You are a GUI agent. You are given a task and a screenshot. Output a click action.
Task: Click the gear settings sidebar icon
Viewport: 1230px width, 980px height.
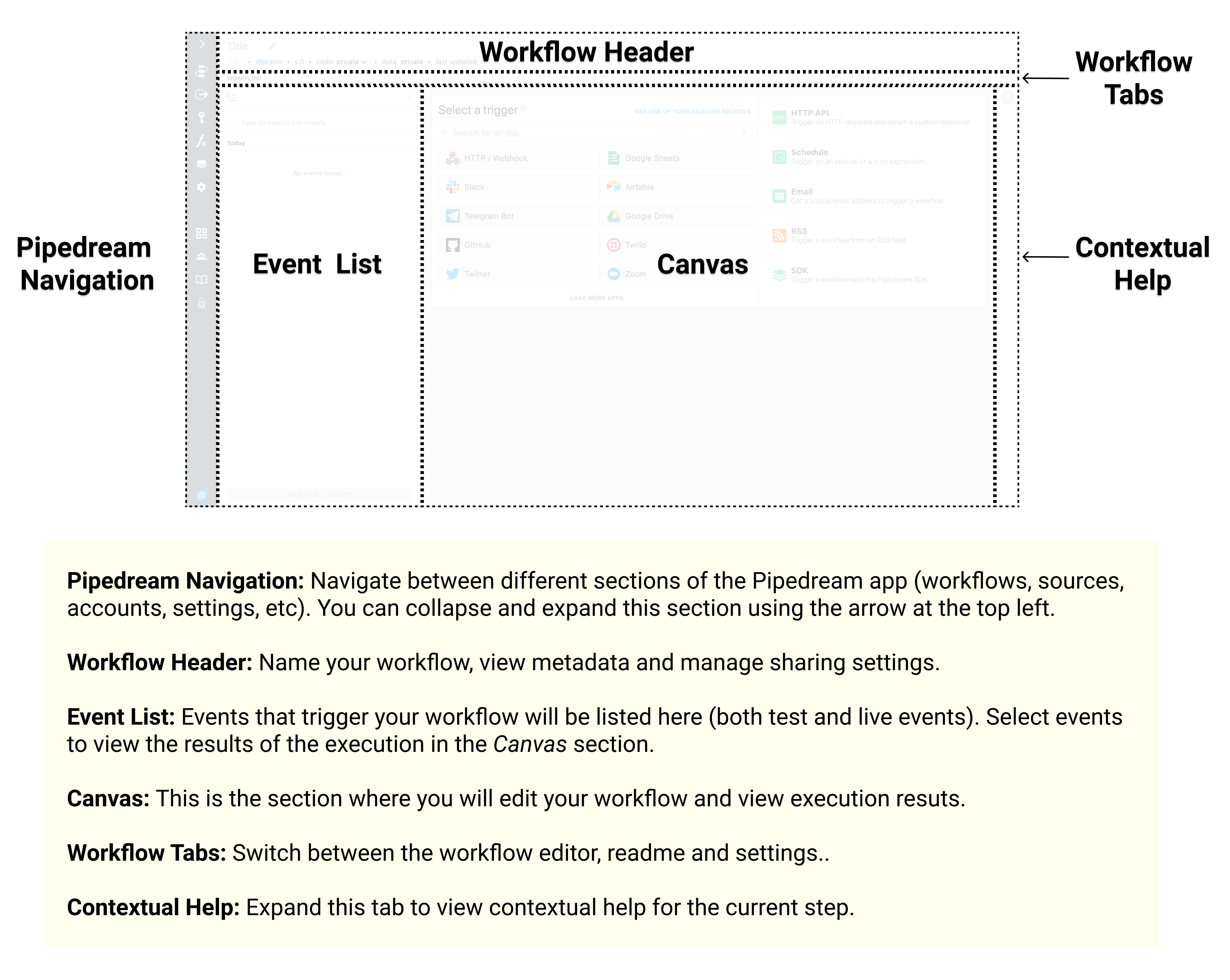(201, 187)
